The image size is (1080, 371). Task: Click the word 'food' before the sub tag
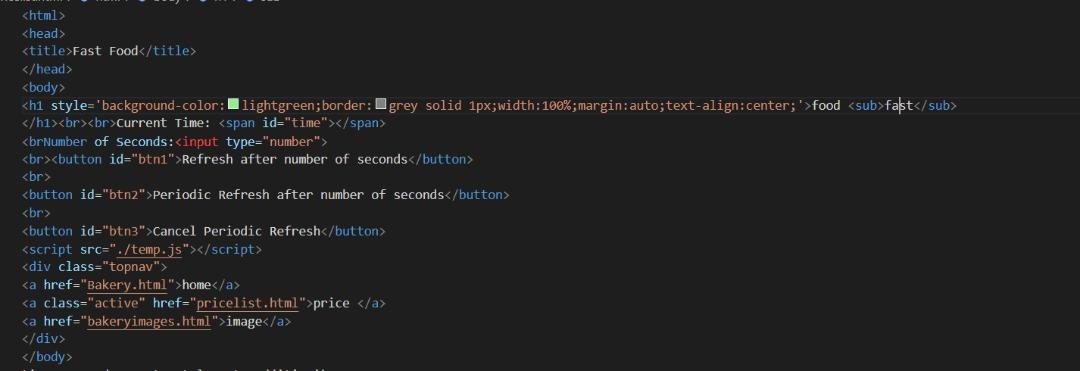pyautogui.click(x=827, y=105)
